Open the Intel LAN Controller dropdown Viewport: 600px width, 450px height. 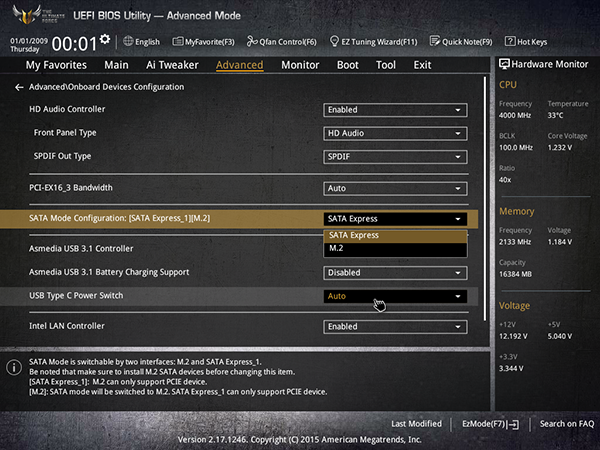tap(395, 327)
